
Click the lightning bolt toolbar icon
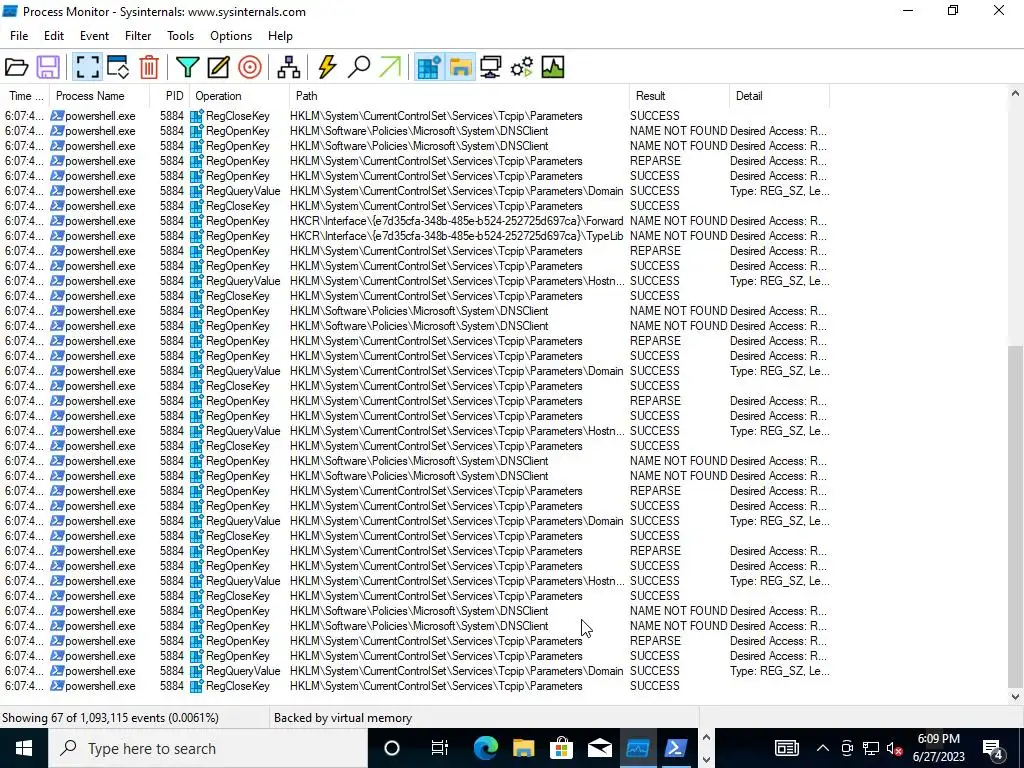(x=327, y=67)
